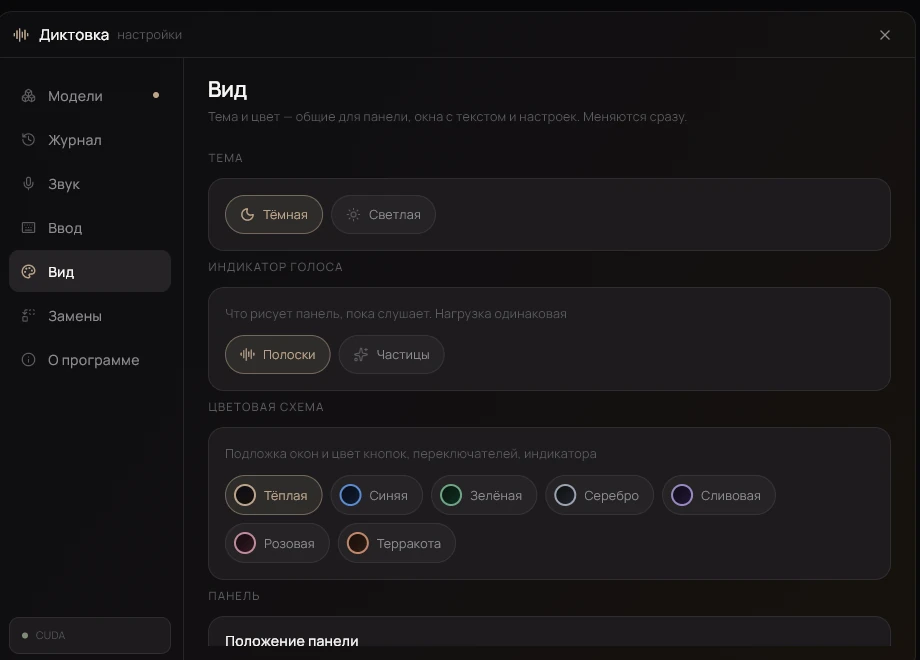Pick the Розовая color scheme
920x660 pixels.
point(277,543)
